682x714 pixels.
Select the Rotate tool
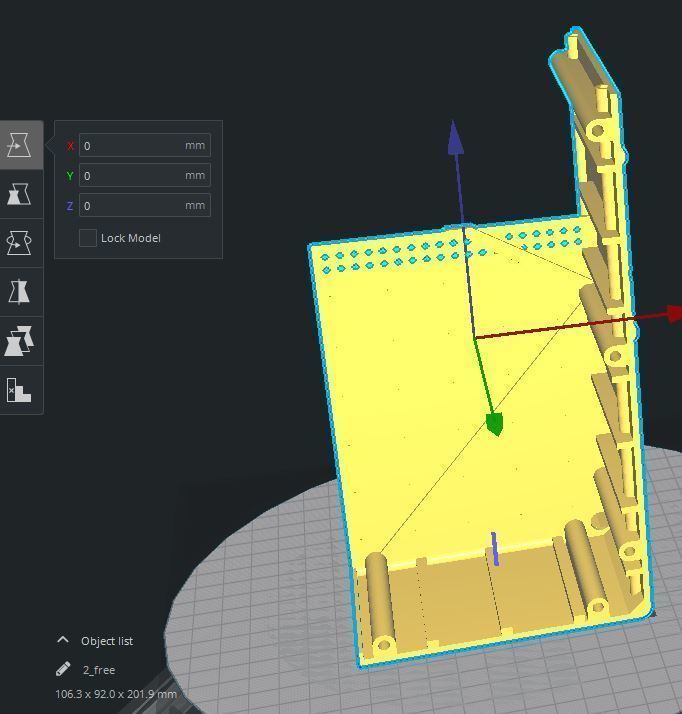[x=19, y=243]
